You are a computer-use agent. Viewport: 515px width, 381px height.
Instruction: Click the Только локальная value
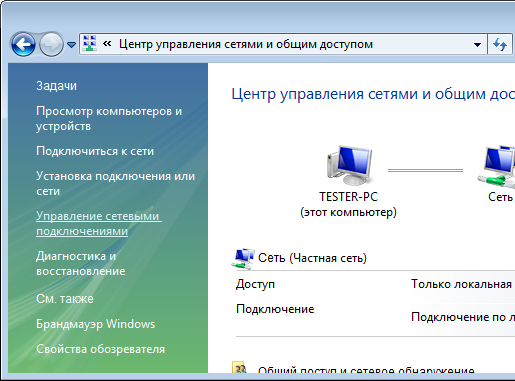(461, 284)
